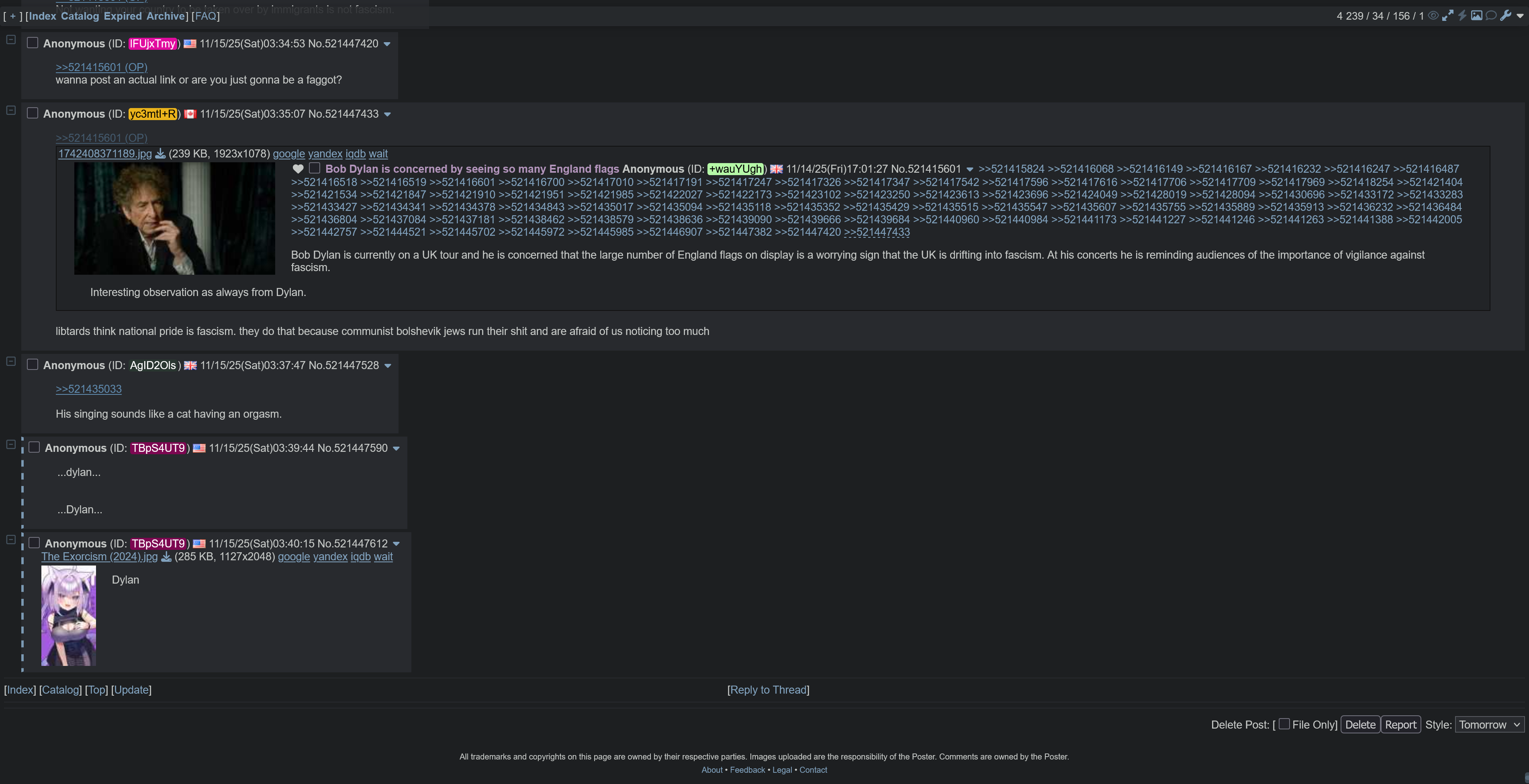Open the Bob Dylan photo thumbnail
This screenshot has height=784, width=1529.
tap(174, 218)
